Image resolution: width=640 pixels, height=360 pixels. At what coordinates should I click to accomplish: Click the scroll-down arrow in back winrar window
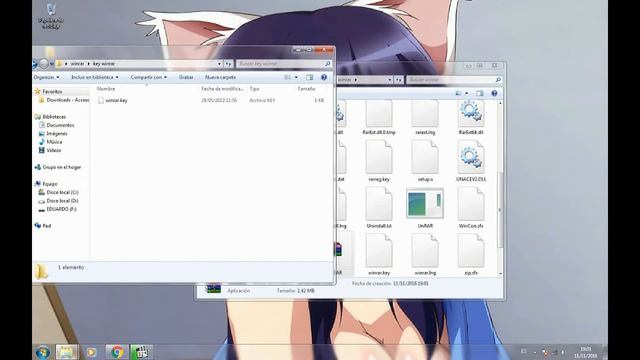pyautogui.click(x=500, y=273)
